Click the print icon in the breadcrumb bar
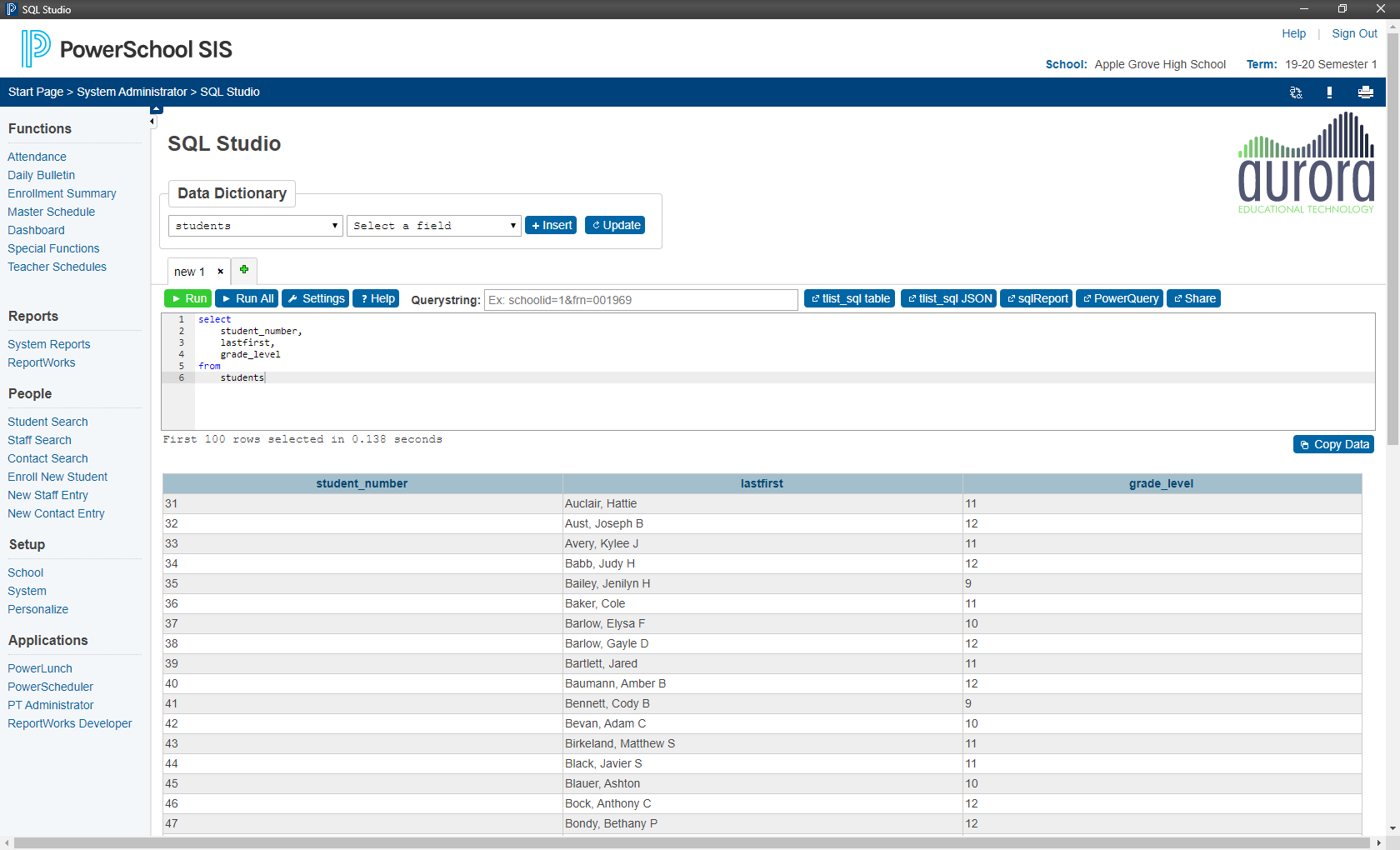 1365,92
